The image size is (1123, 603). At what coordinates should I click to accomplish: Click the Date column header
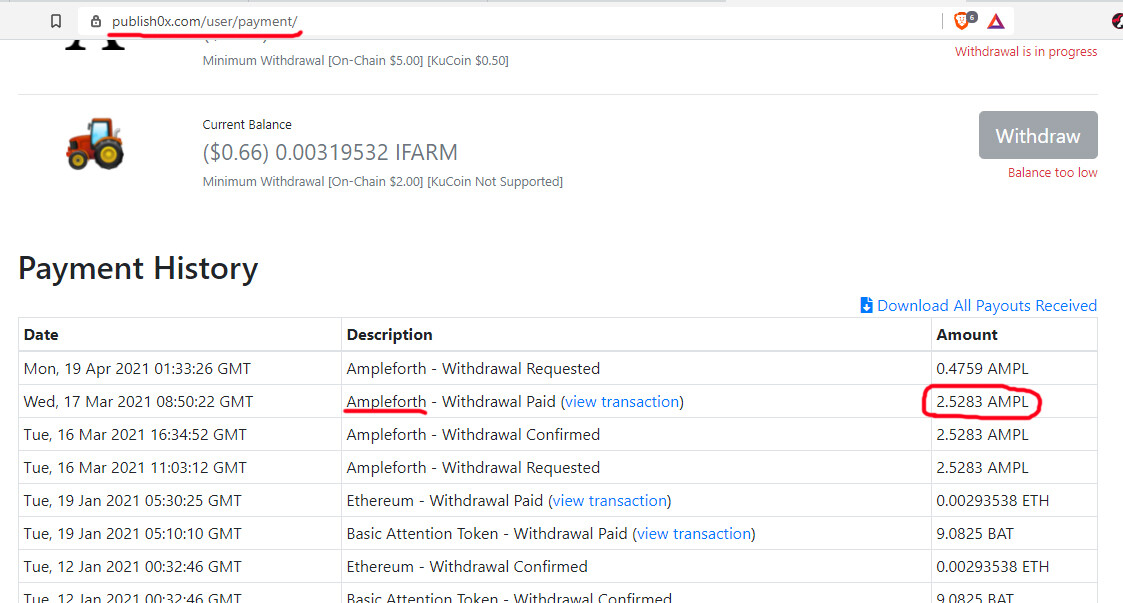tap(41, 334)
